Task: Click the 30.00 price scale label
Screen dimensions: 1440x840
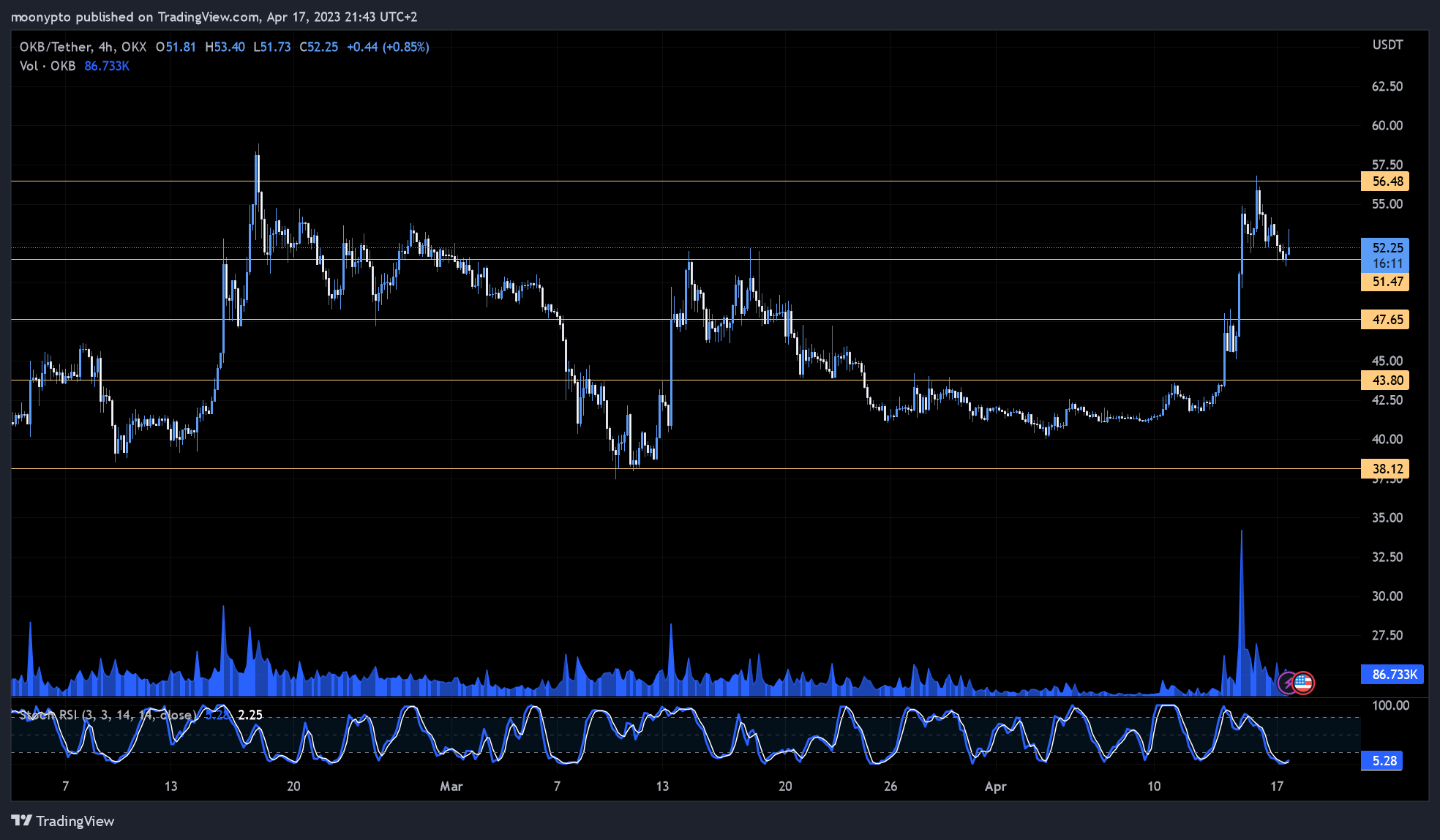Action: [1387, 596]
